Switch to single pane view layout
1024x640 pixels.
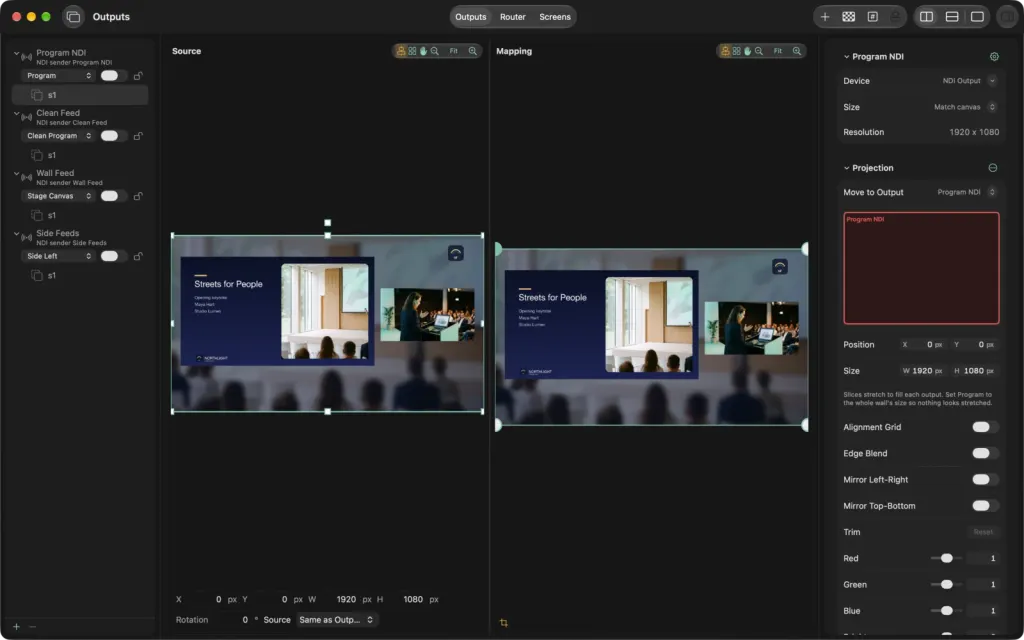point(977,17)
